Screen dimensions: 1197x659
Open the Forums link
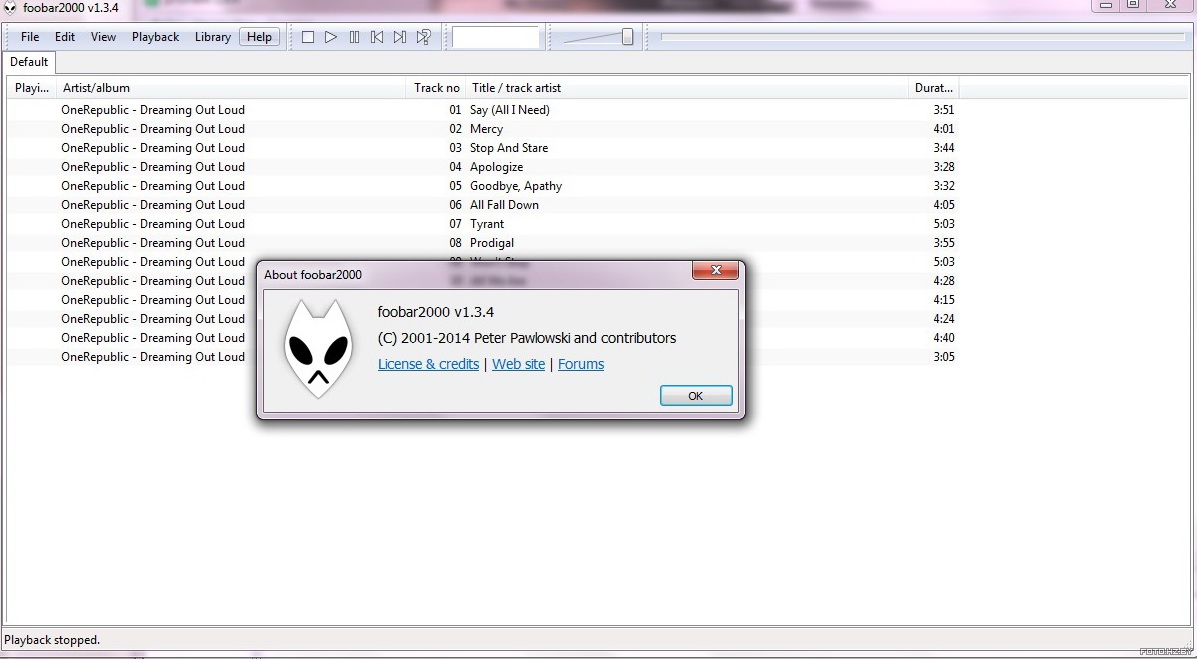[x=581, y=364]
